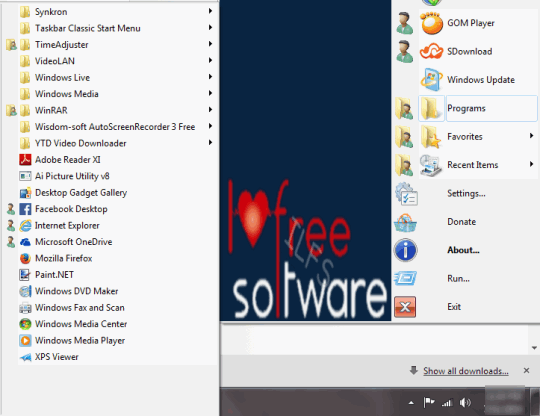Image resolution: width=540 pixels, height=416 pixels.
Task: Open Windows DVD Maker icon
Action: click(x=25, y=291)
